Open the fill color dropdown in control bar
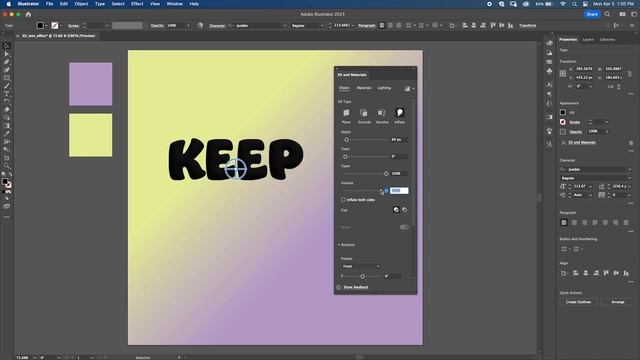 [46, 25]
